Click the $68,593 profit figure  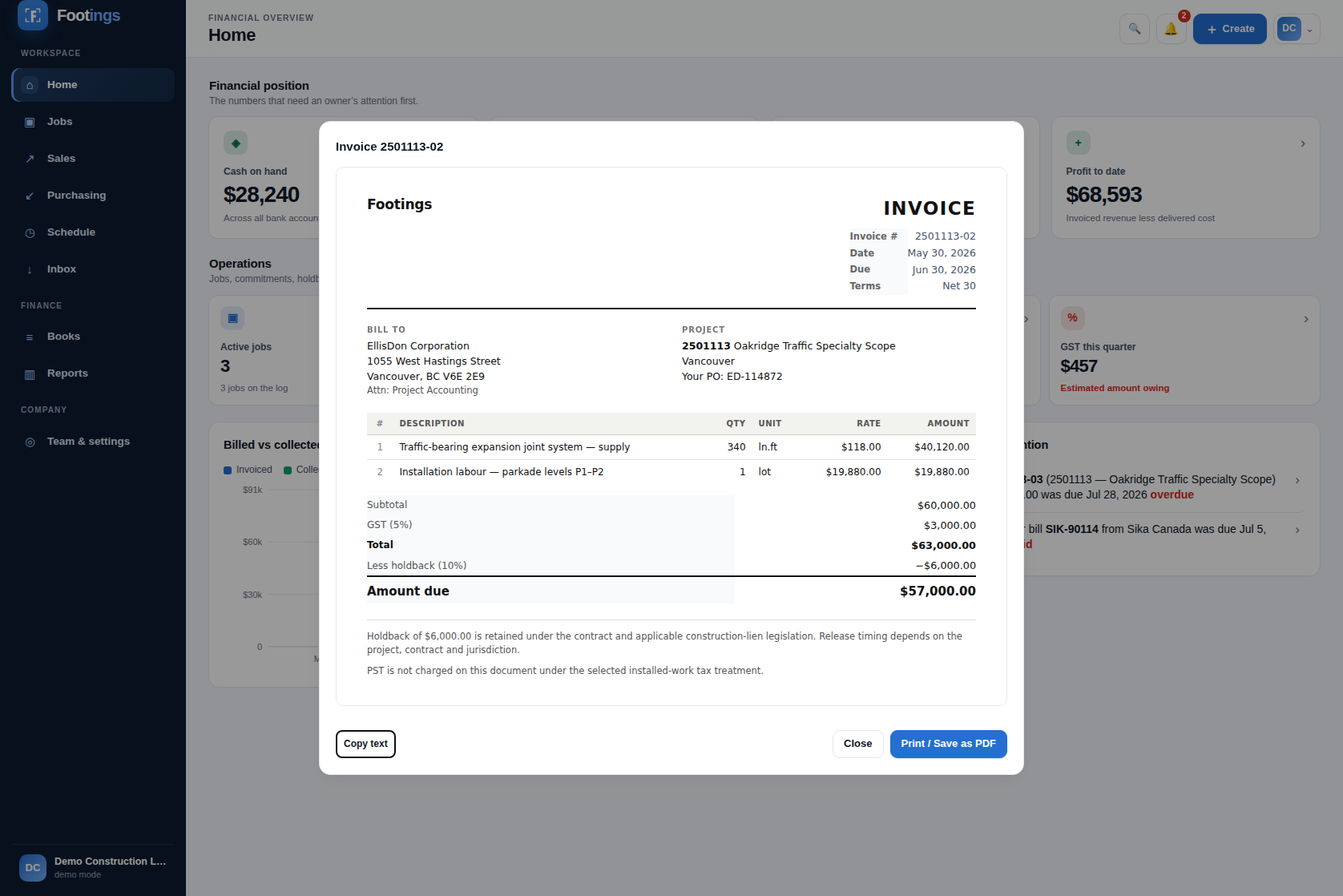point(1103,195)
